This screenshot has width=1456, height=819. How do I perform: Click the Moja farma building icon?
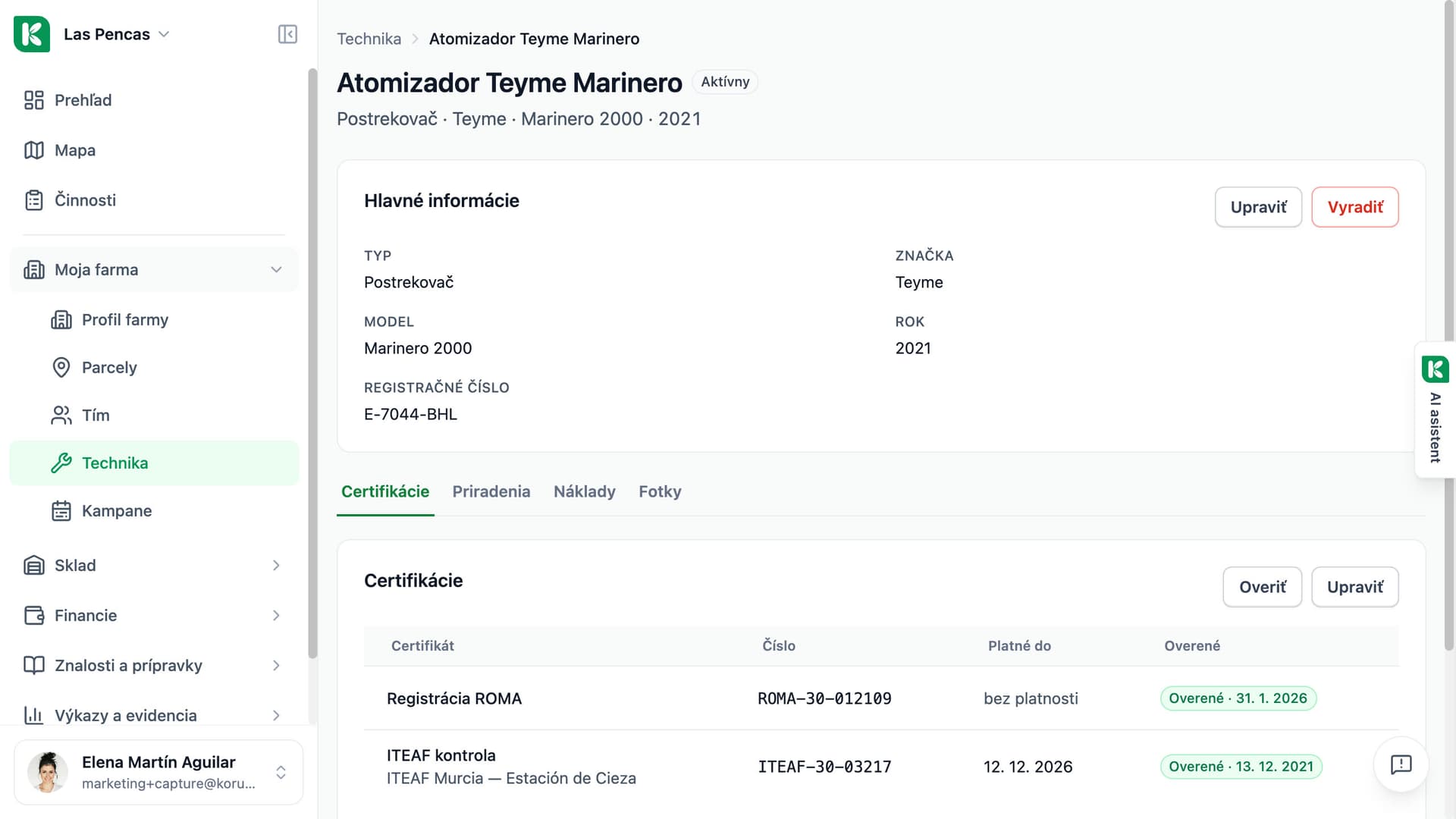pos(34,270)
